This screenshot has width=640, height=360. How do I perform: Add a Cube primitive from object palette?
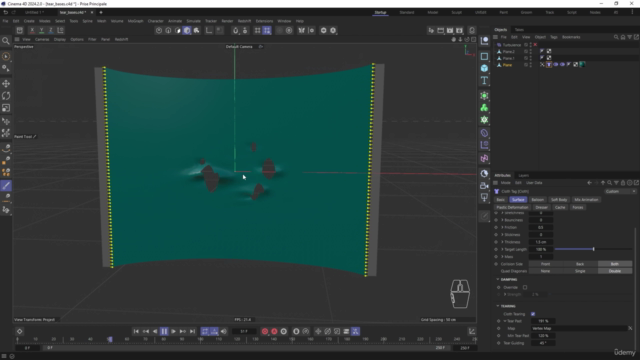[484, 68]
